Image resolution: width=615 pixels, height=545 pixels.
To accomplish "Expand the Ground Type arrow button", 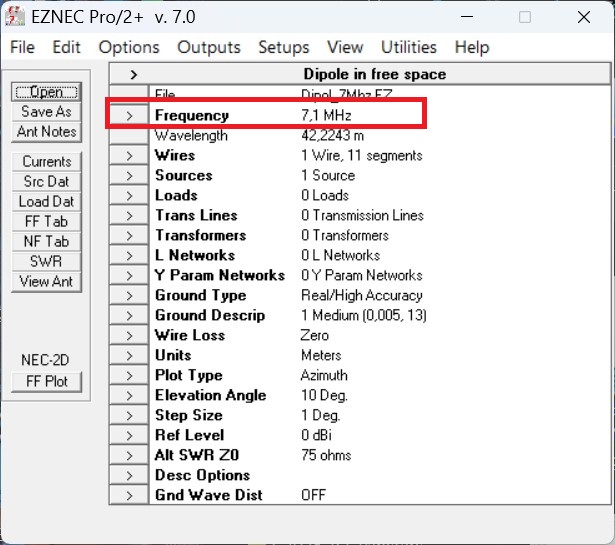I will pos(129,295).
